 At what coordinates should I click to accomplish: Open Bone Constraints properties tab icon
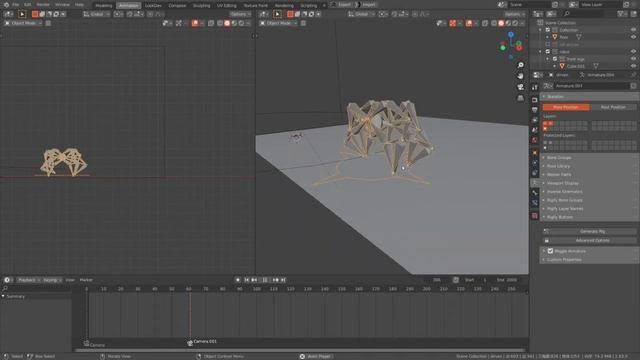click(535, 203)
